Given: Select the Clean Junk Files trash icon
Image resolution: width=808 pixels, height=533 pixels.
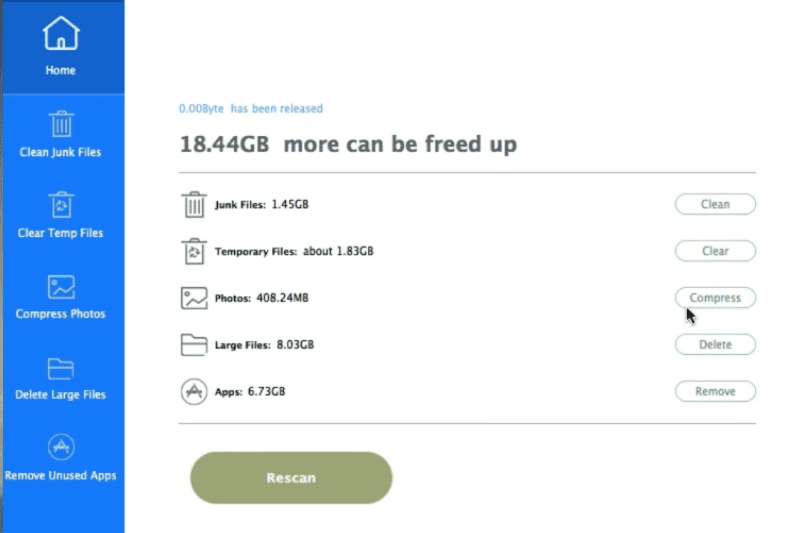Looking at the screenshot, I should 61,124.
